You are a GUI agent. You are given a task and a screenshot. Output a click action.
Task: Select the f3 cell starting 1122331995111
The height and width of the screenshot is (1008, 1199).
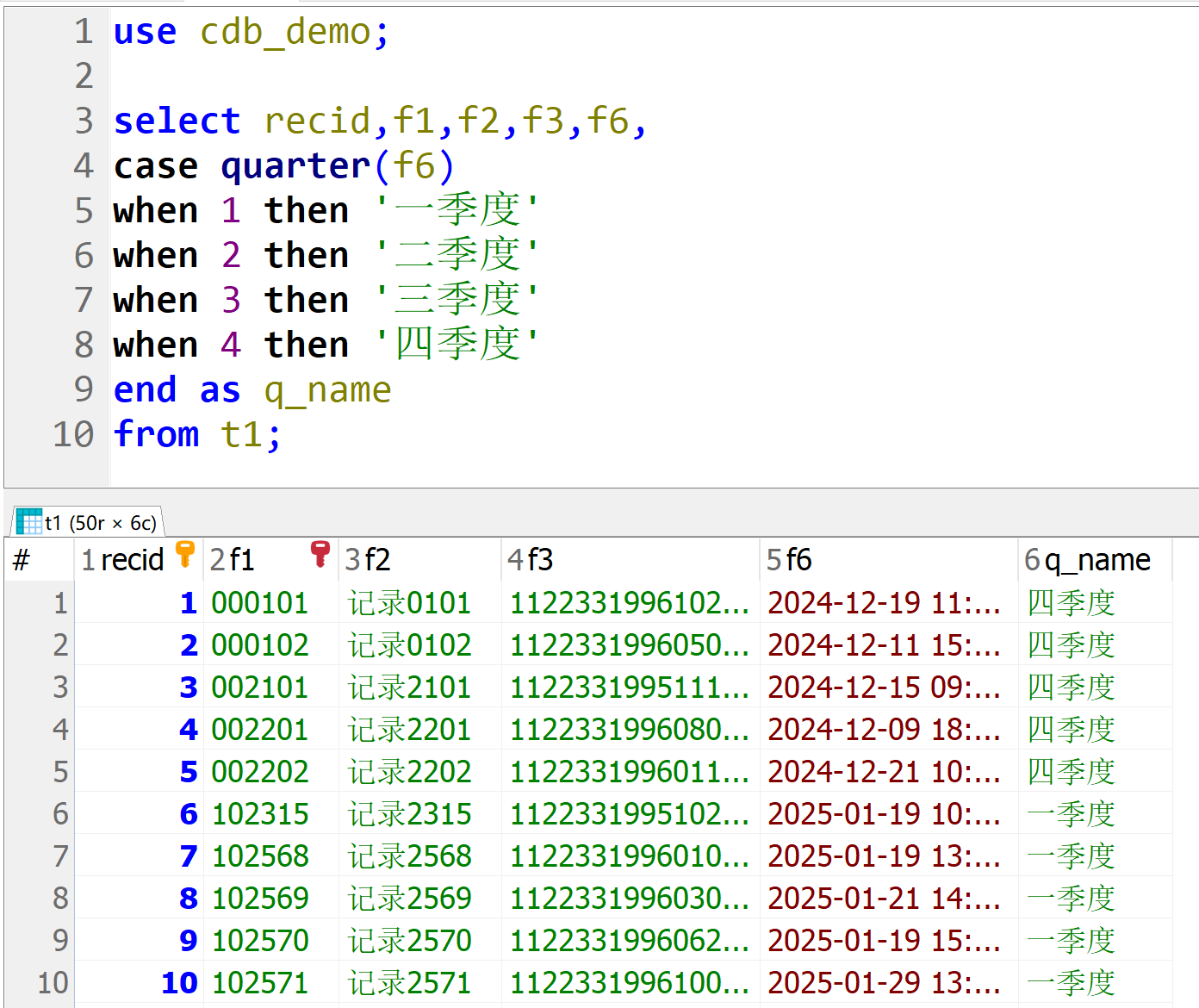[x=629, y=688]
